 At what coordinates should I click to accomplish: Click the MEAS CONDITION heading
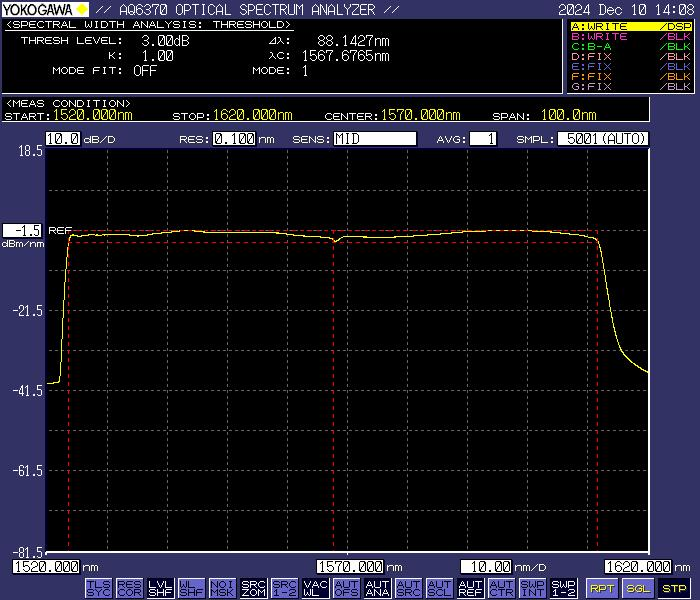68,104
